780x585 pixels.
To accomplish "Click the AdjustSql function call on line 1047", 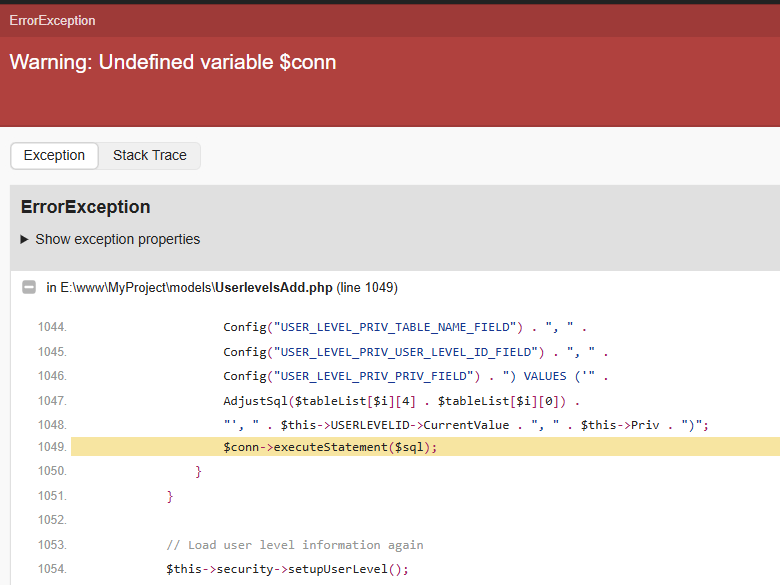I will click(x=254, y=401).
